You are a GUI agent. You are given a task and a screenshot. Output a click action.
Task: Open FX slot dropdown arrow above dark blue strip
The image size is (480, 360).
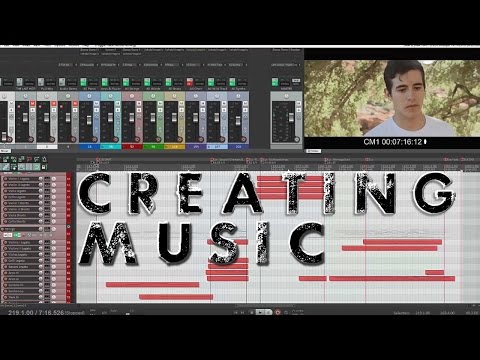click(246, 65)
